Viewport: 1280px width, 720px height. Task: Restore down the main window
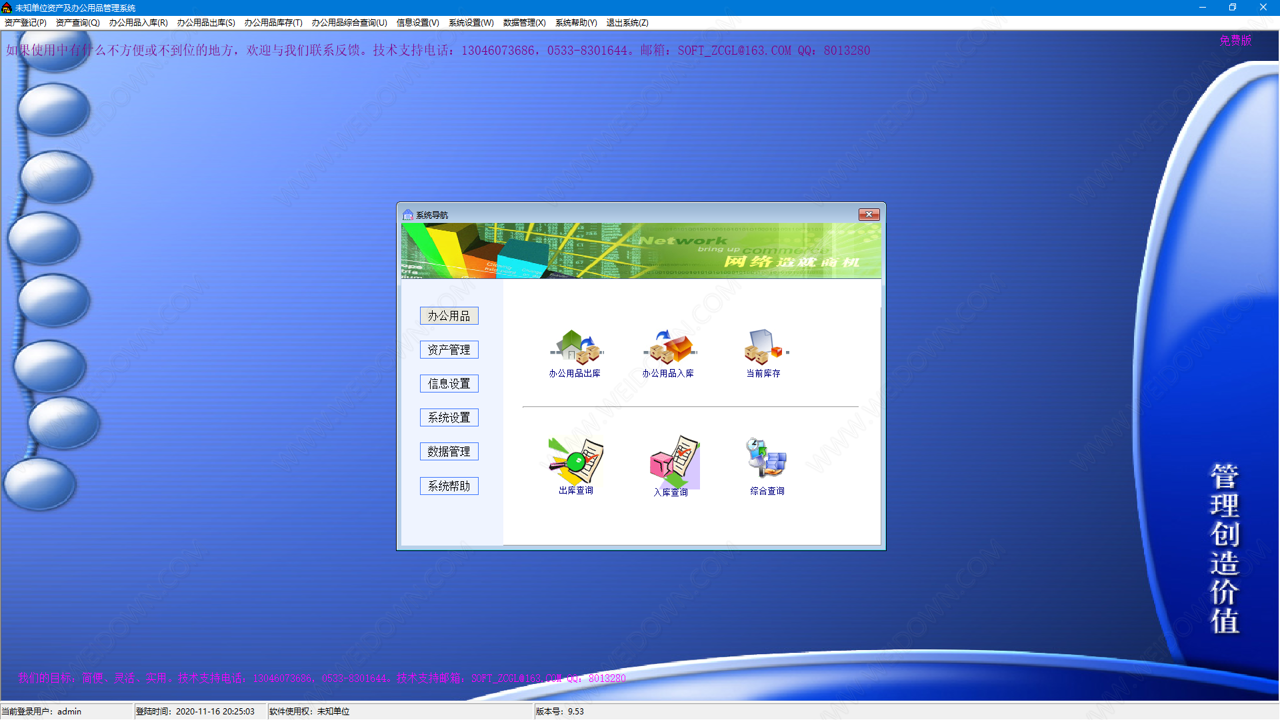point(1232,7)
